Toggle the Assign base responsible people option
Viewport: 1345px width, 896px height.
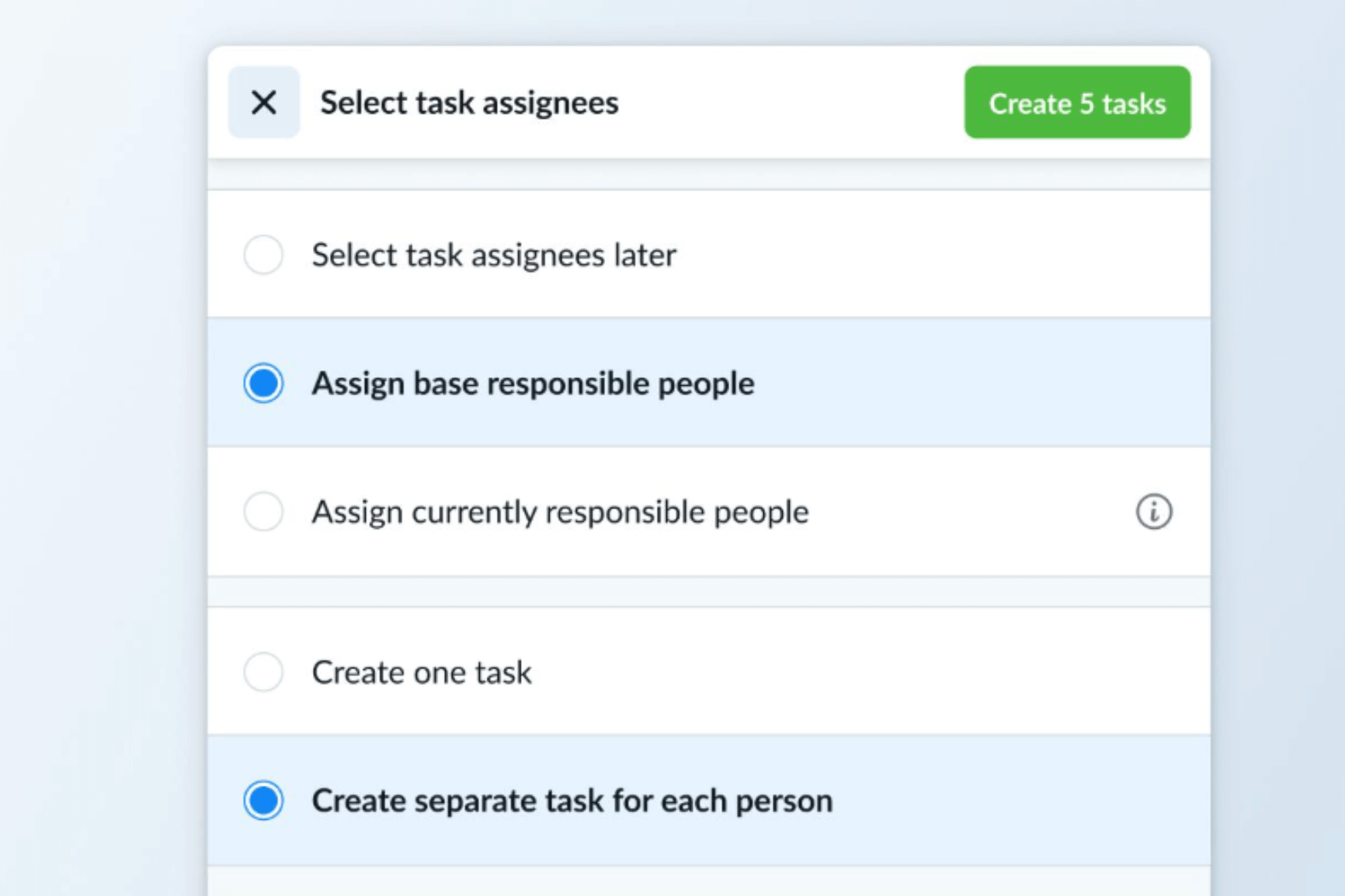coord(533,383)
